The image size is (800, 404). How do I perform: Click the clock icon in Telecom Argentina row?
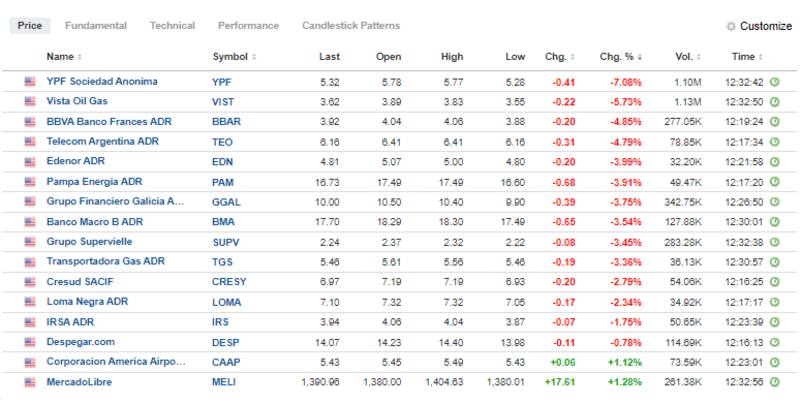click(x=774, y=141)
